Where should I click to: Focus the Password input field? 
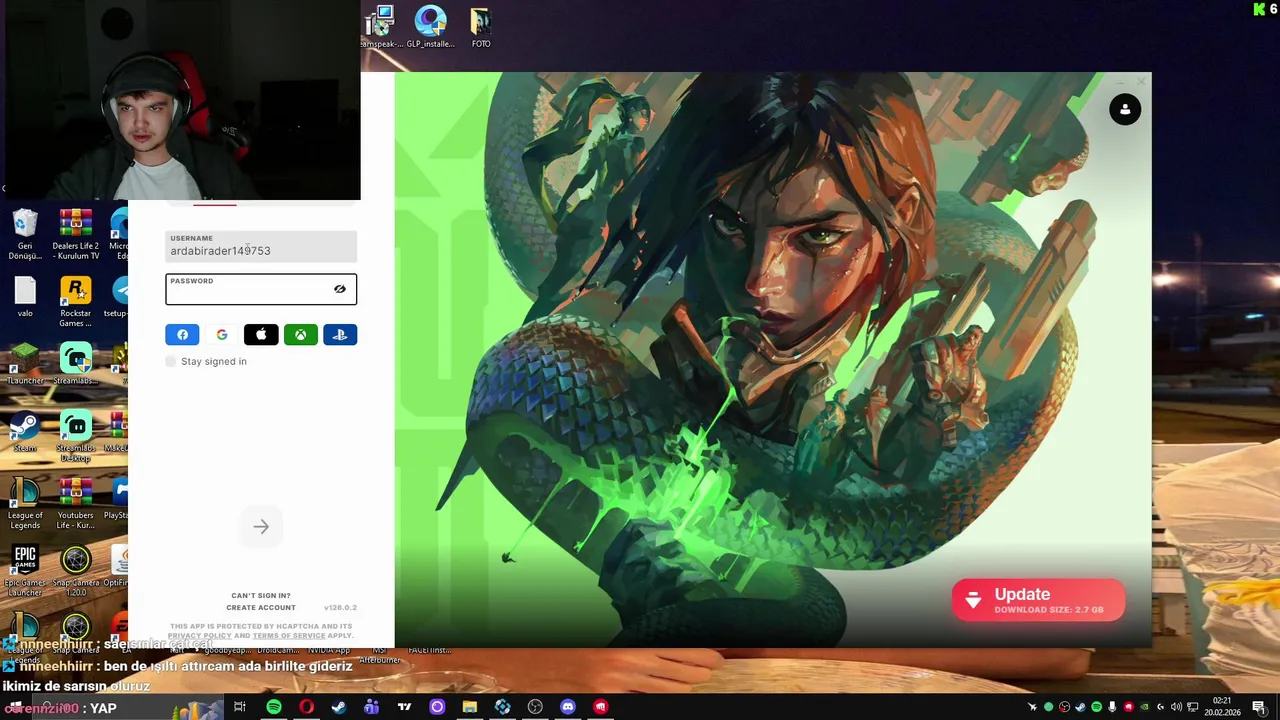coord(261,289)
